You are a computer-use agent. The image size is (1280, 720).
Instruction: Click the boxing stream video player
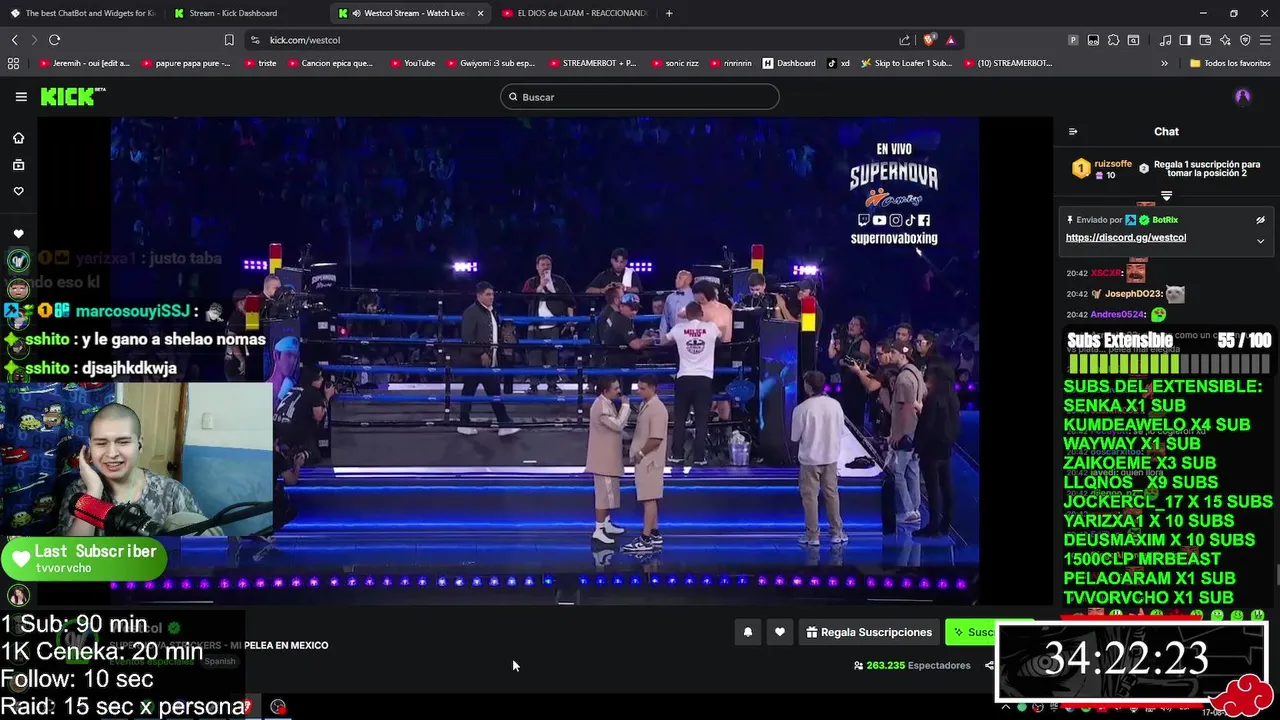click(545, 360)
